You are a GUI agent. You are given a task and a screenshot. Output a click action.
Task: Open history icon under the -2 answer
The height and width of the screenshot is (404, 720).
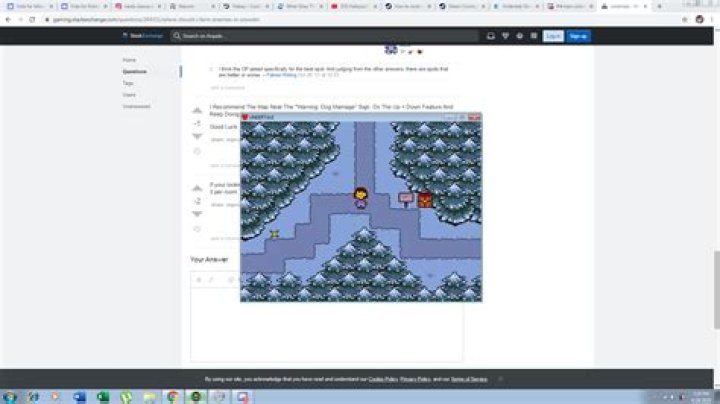(197, 229)
